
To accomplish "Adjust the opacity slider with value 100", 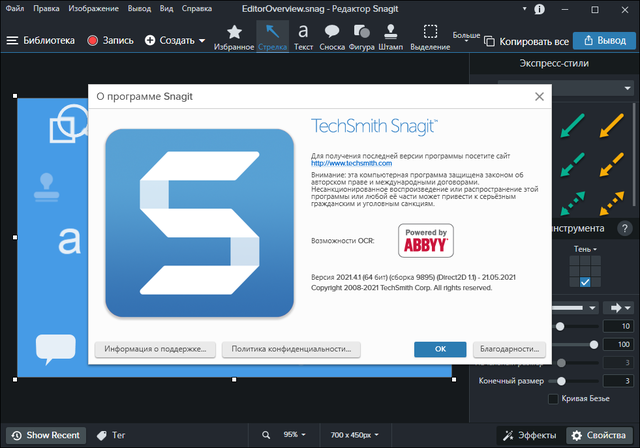I will coord(593,345).
